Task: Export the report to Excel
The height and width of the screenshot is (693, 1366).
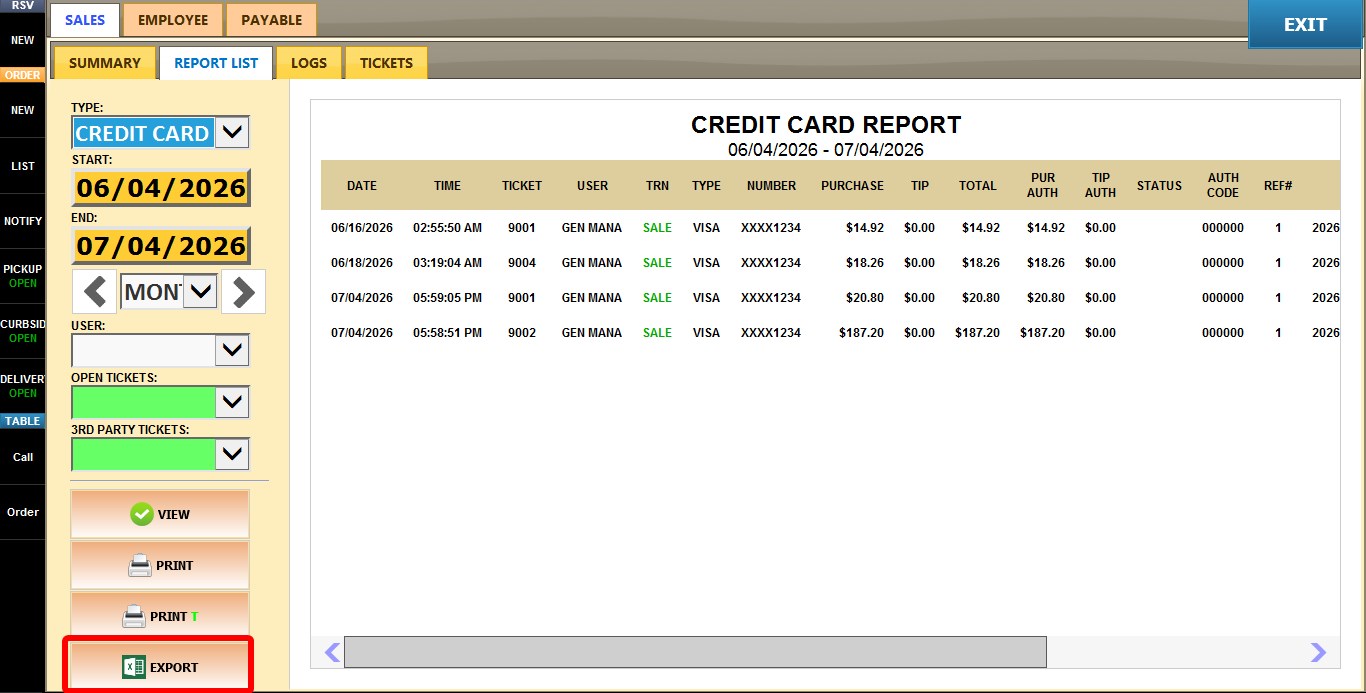Action: (160, 667)
